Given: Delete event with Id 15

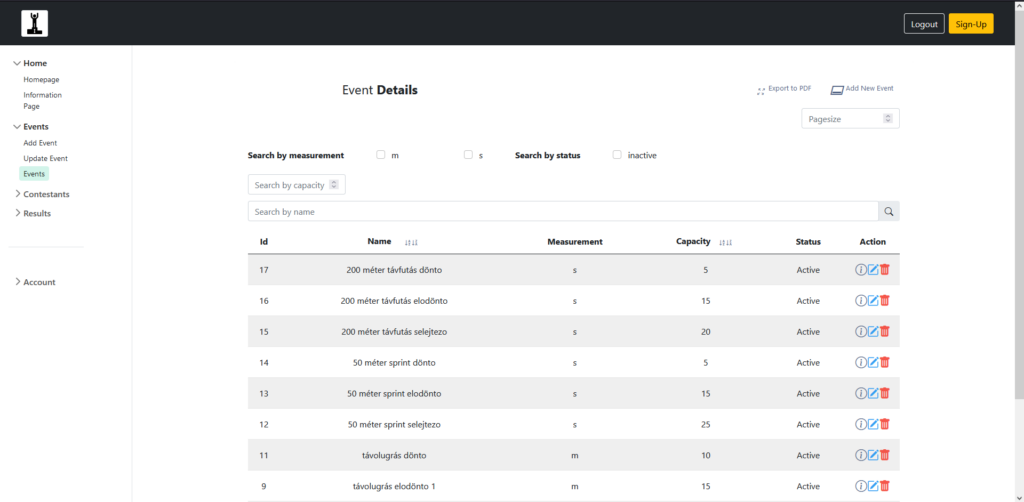Looking at the screenshot, I should click(885, 332).
